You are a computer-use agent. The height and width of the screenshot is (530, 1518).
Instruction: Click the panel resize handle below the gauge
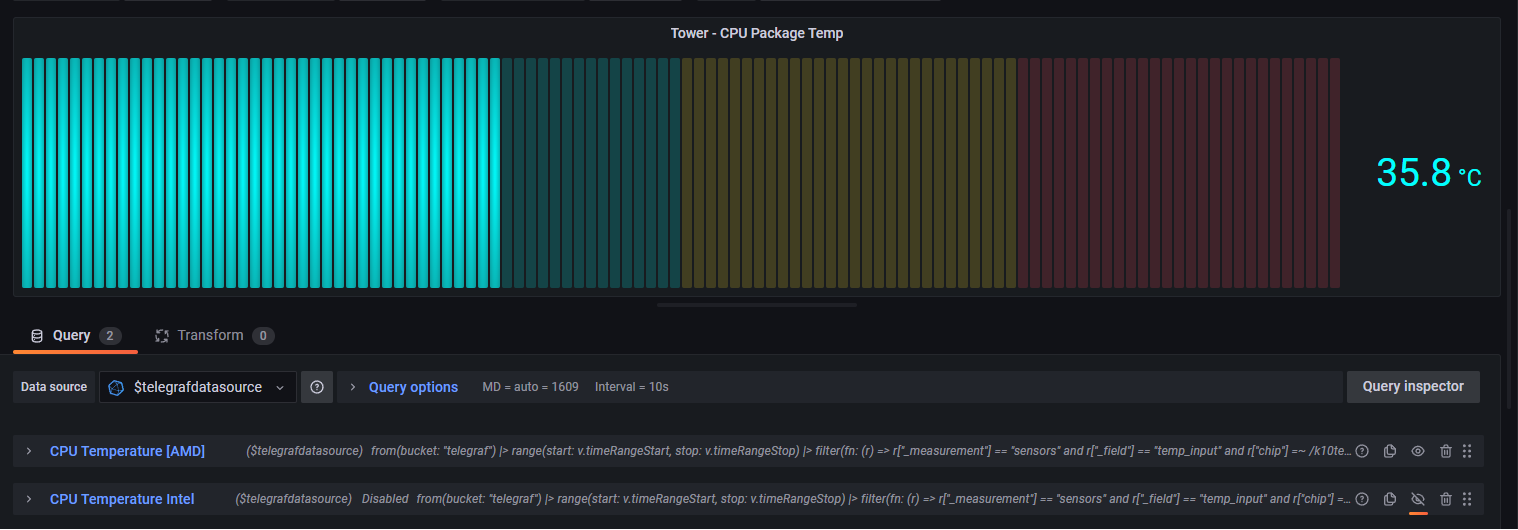point(757,304)
